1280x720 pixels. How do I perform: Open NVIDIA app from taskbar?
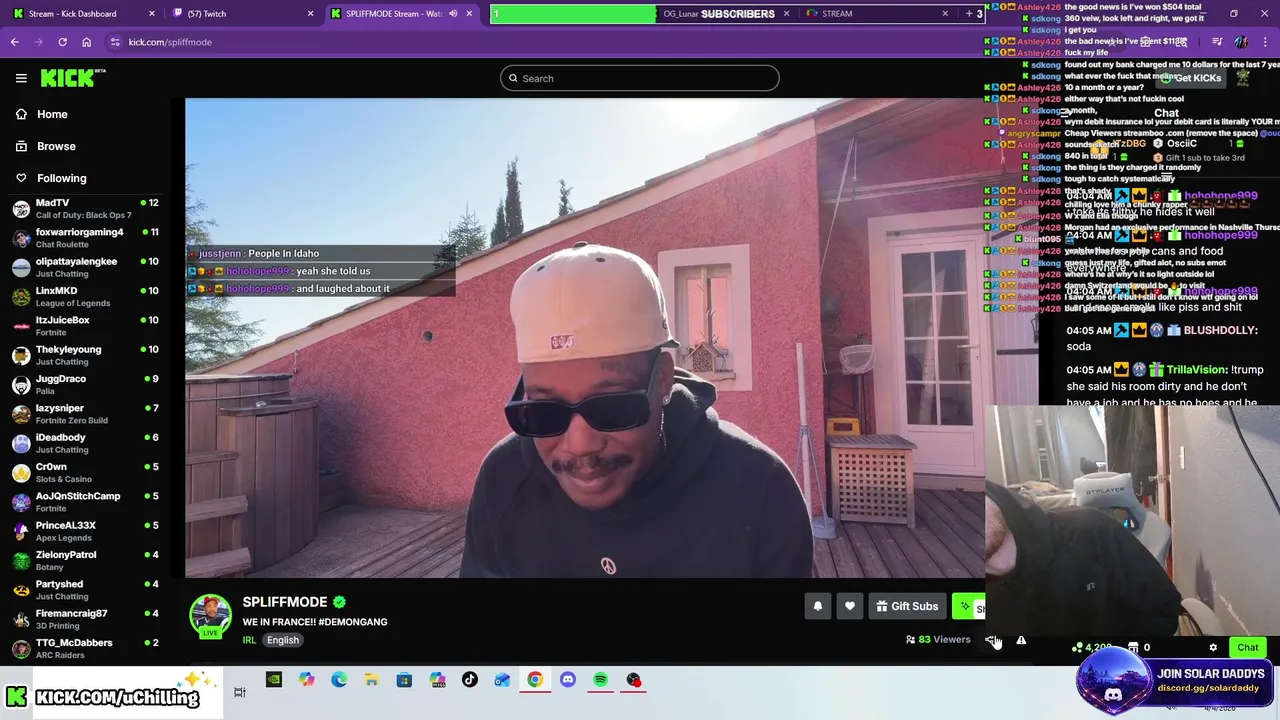pos(273,680)
